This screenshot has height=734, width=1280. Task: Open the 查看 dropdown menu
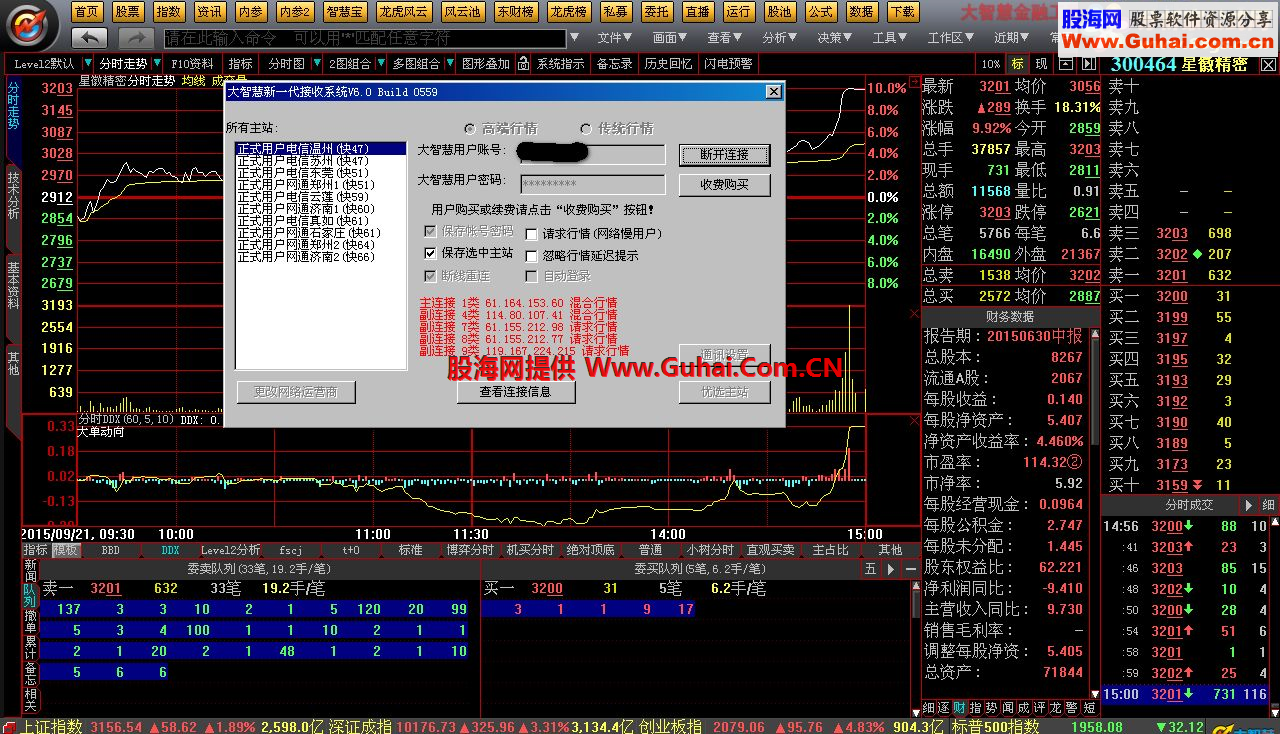coord(724,38)
